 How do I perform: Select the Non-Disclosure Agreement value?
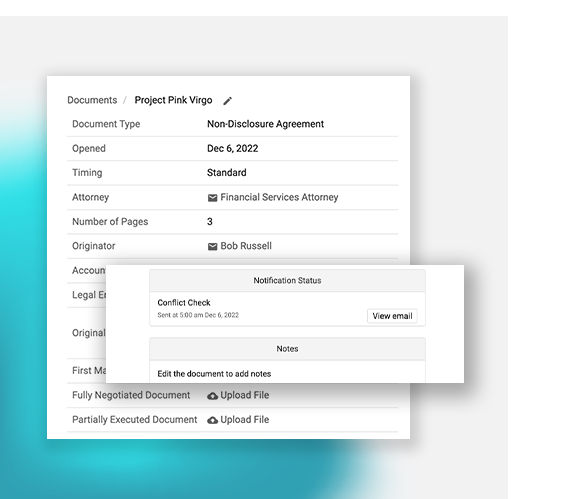[x=265, y=124]
